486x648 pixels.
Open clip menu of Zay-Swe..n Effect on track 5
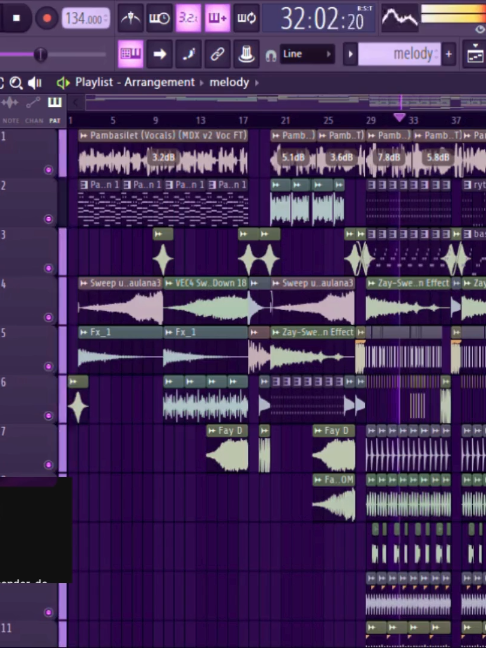click(276, 332)
